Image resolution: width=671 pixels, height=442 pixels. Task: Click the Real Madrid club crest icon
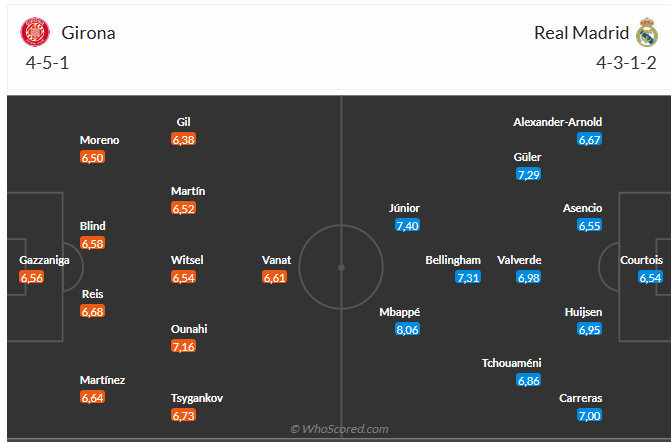pos(646,32)
